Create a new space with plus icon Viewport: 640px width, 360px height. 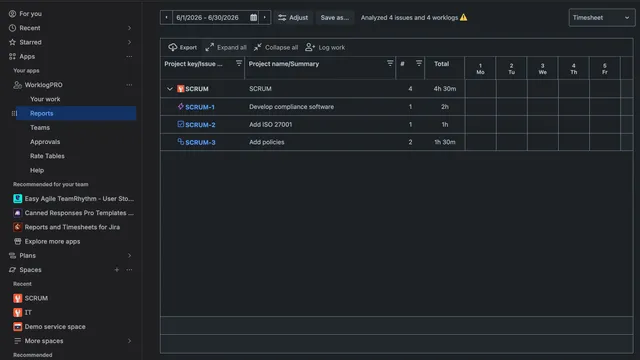[117, 270]
